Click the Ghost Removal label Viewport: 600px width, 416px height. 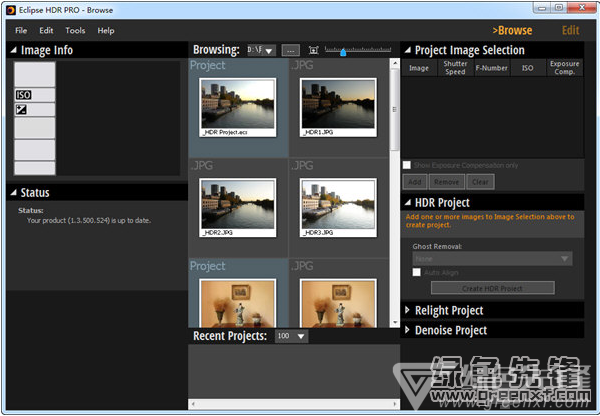(437, 247)
